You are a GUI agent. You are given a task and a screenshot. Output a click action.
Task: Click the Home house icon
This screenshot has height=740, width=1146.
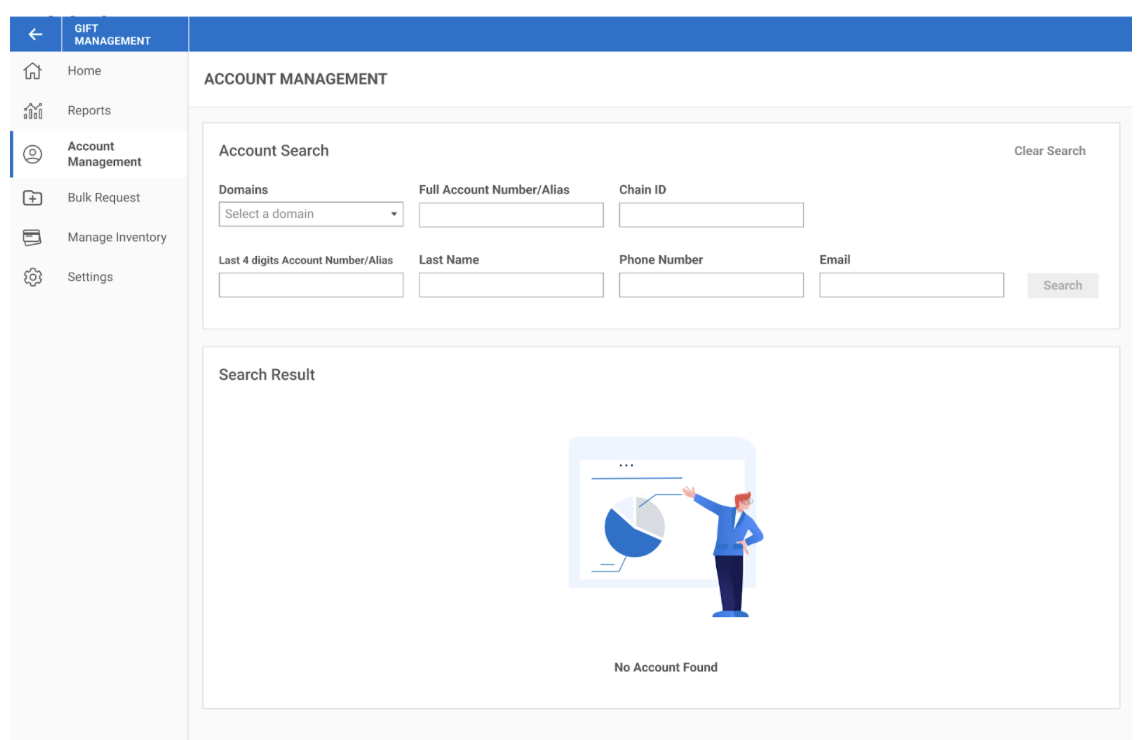coord(33,71)
